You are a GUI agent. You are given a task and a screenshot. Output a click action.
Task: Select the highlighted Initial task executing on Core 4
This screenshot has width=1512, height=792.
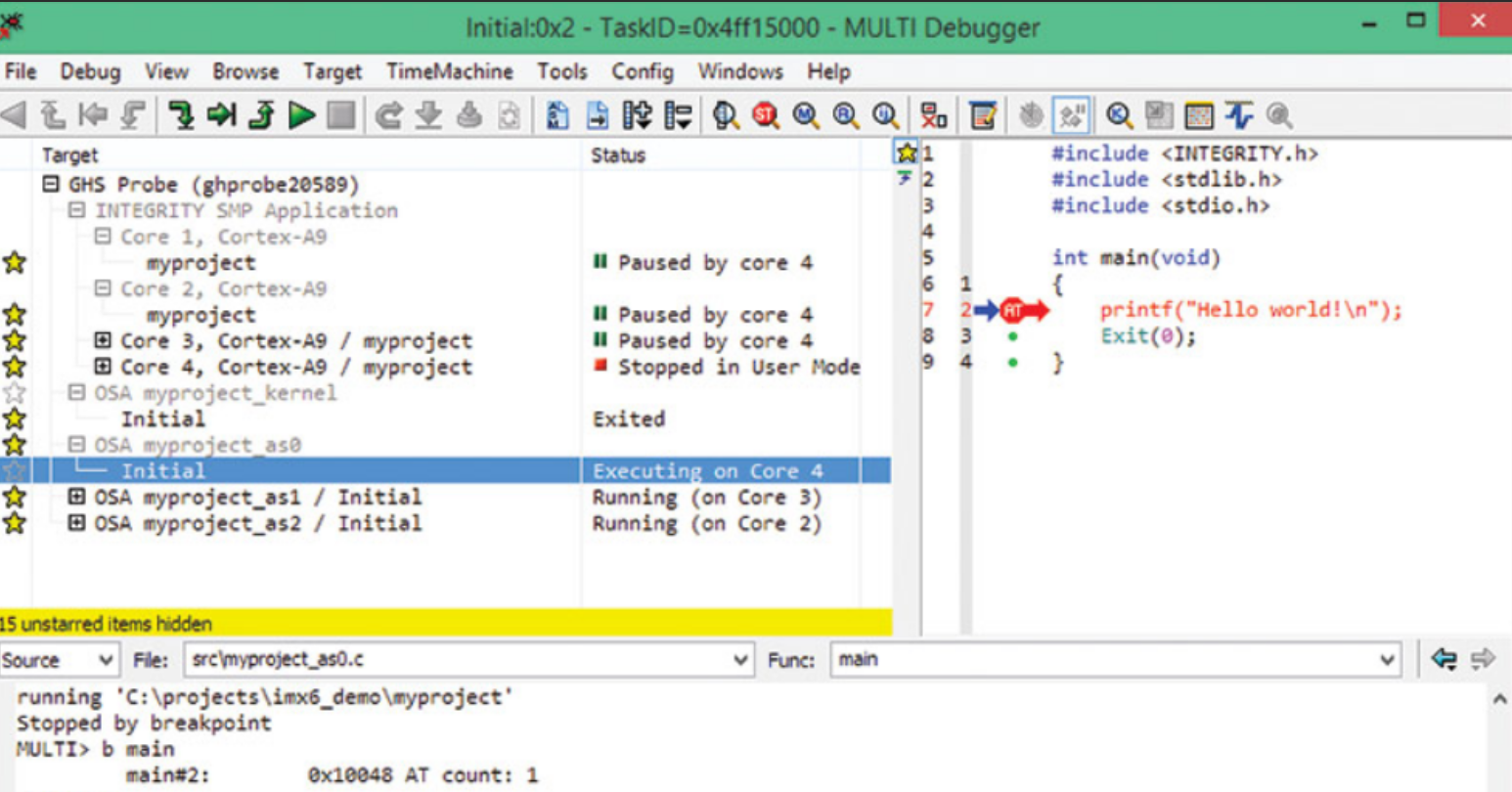[x=446, y=471]
